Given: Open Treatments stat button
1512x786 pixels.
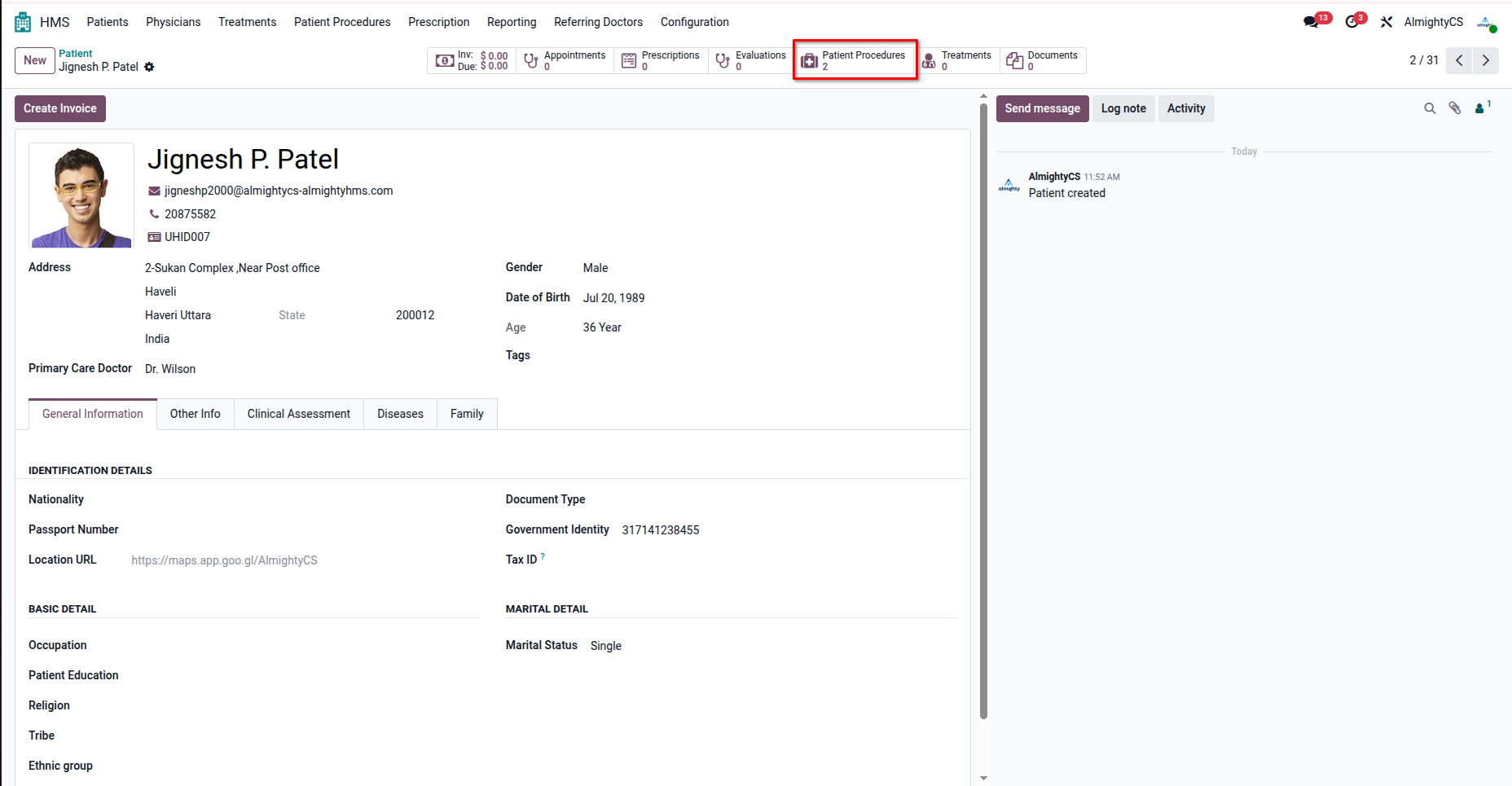Looking at the screenshot, I should point(957,60).
